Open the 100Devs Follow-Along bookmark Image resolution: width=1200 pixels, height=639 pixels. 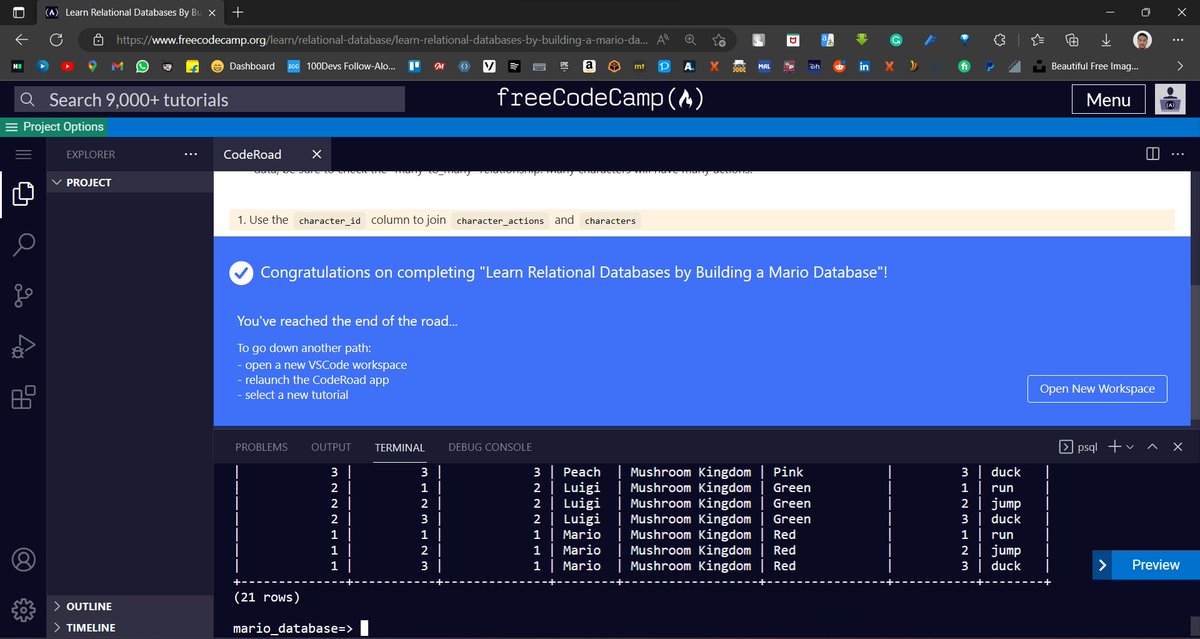pyautogui.click(x=340, y=66)
